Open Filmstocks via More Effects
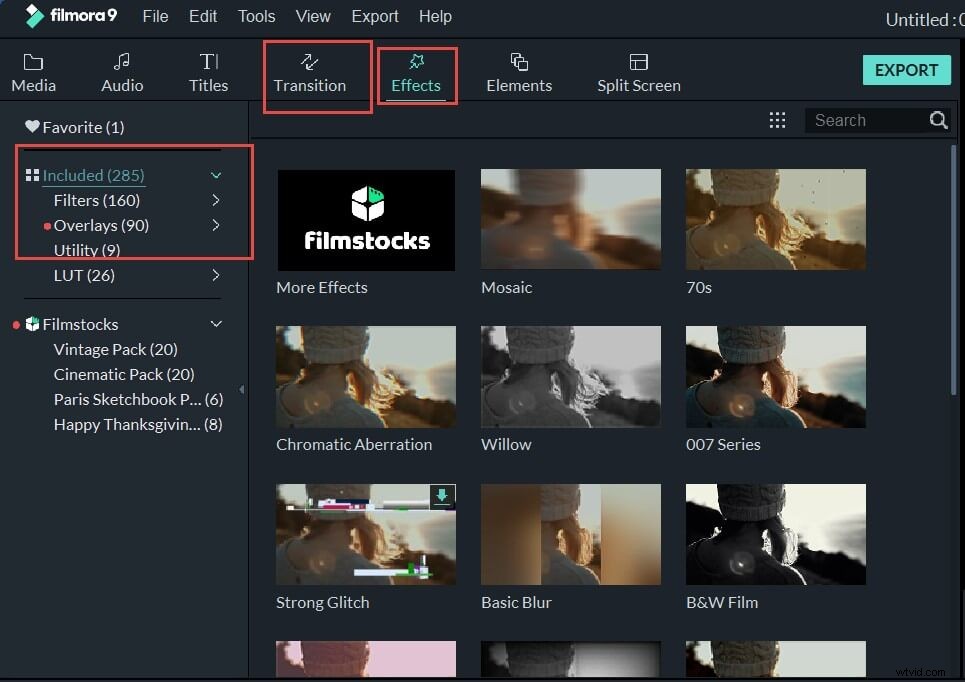The image size is (965, 682). 366,220
